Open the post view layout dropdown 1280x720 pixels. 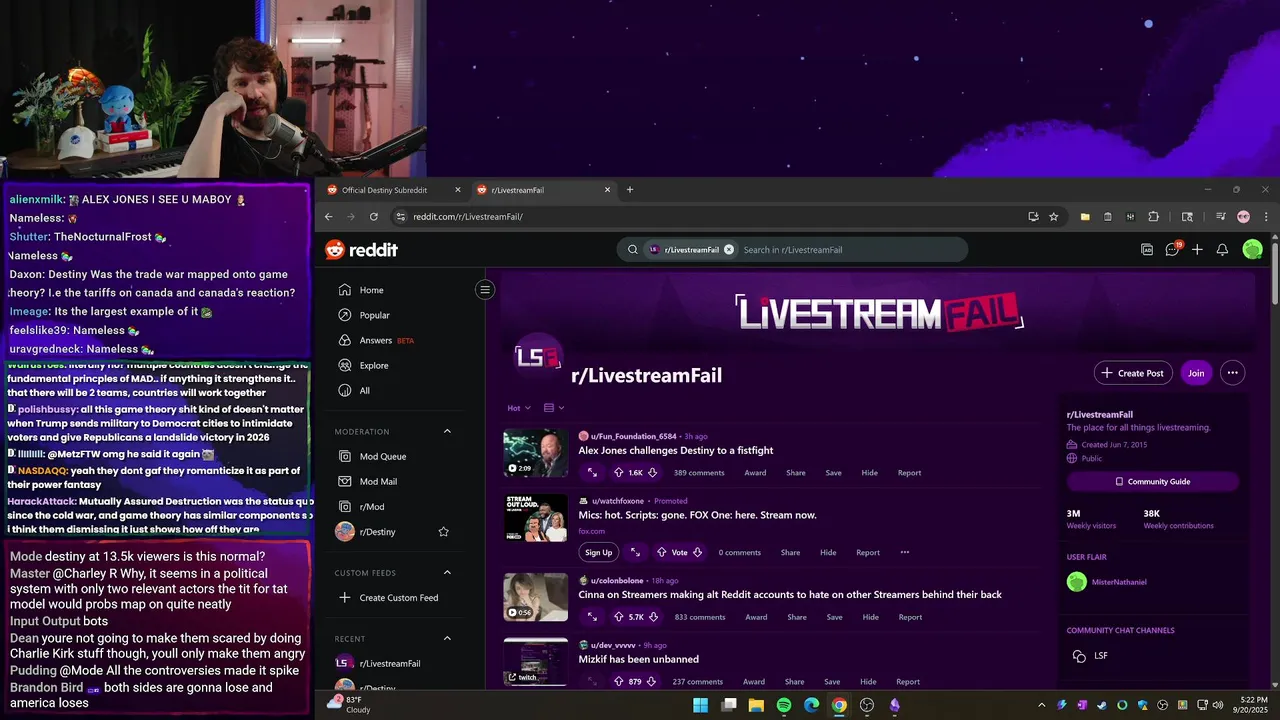(553, 408)
